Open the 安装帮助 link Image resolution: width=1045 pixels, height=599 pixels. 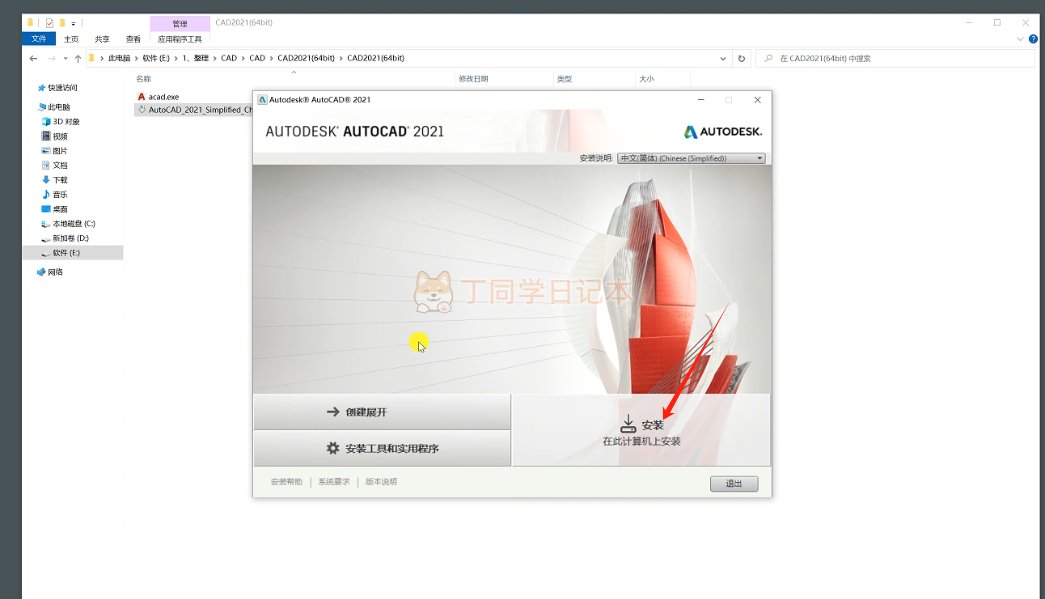(287, 482)
